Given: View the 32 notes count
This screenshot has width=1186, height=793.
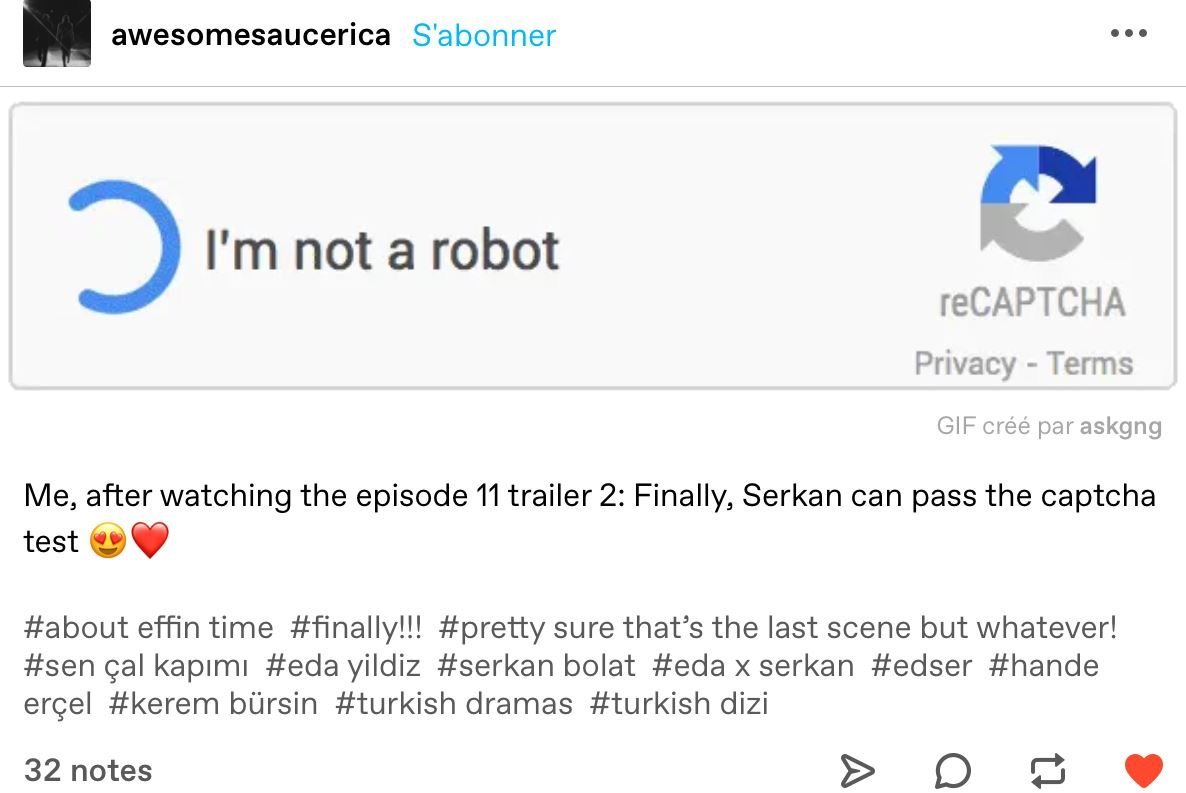Looking at the screenshot, I should [88, 770].
